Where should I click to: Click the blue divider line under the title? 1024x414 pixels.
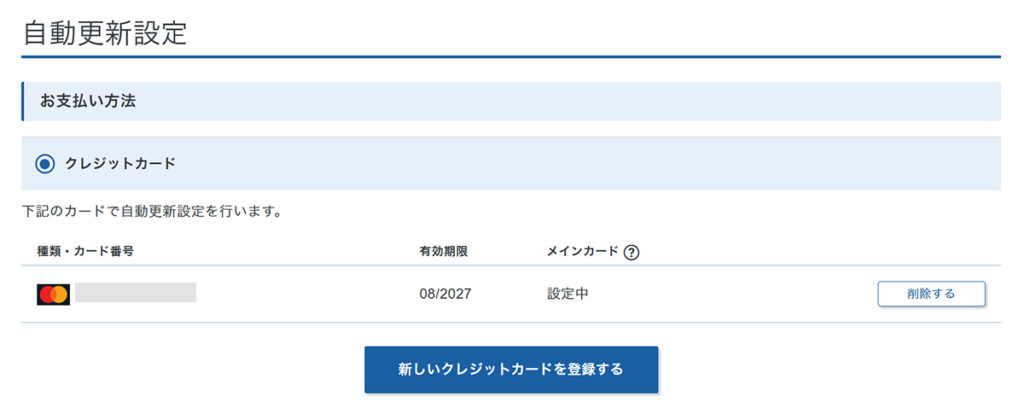511,57
